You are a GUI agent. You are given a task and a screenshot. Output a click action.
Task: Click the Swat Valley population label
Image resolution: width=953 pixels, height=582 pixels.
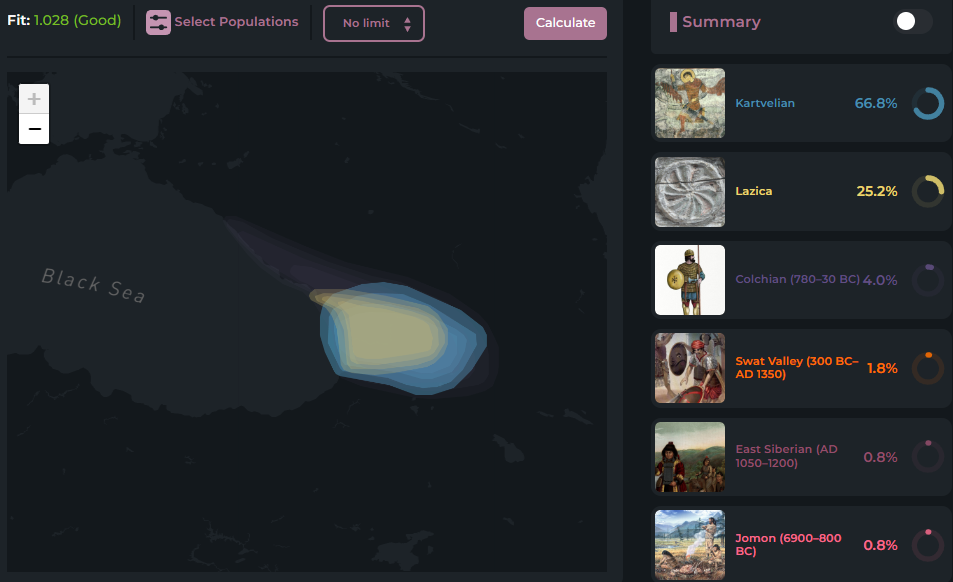point(796,368)
